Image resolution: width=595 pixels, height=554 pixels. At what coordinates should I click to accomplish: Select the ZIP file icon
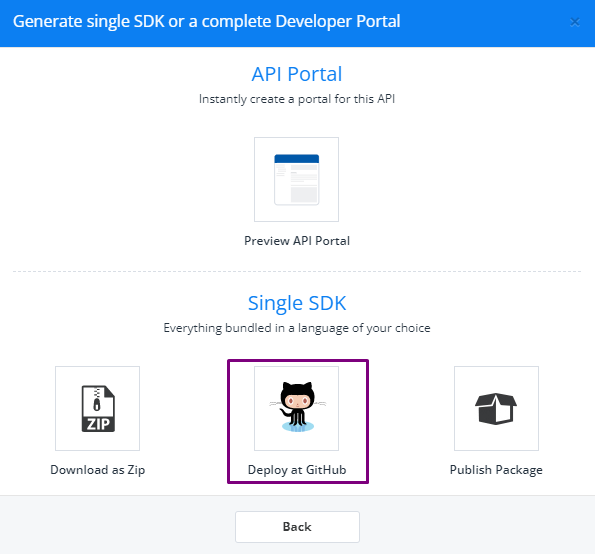[98, 409]
